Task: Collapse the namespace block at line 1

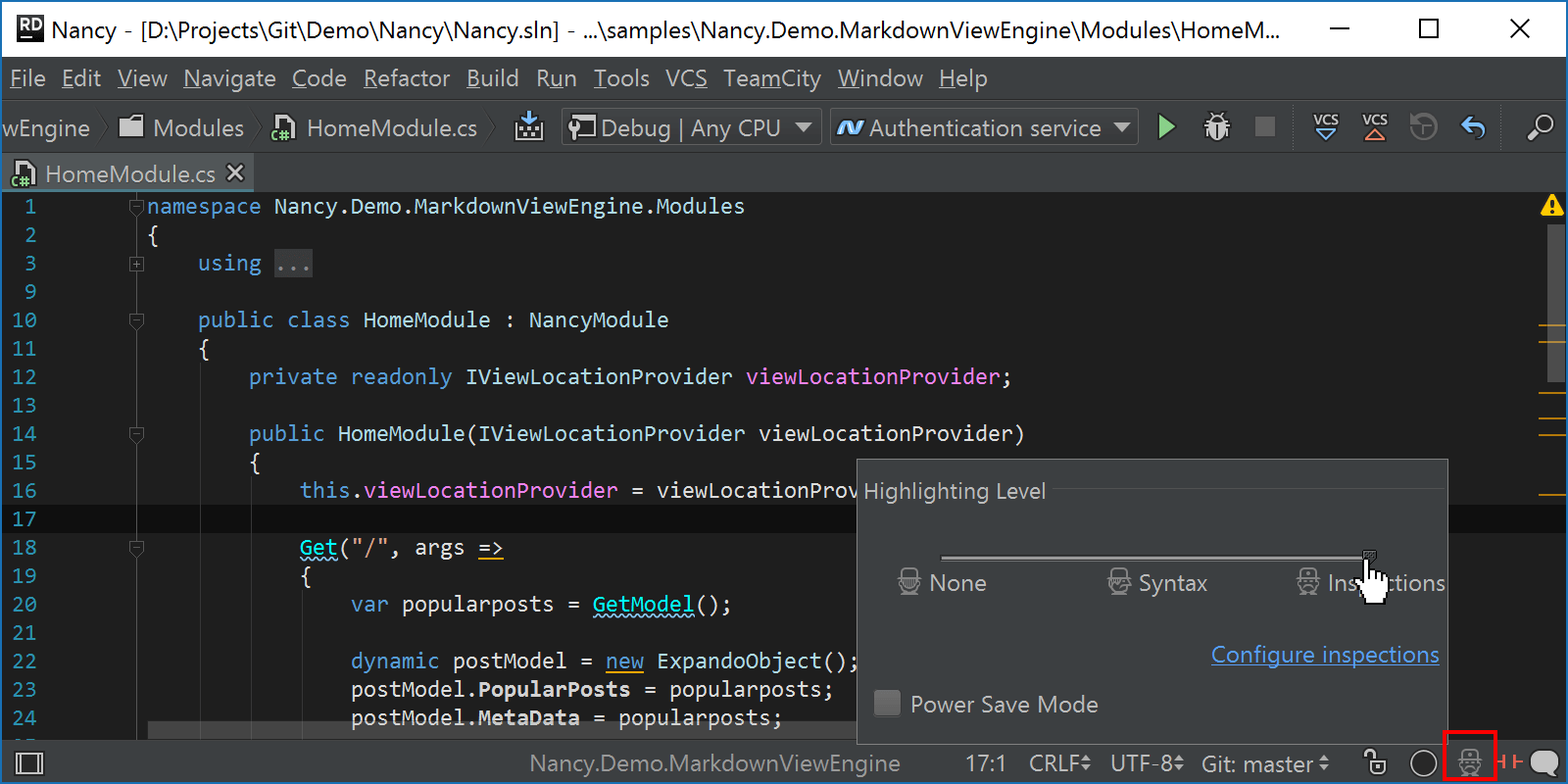Action: [136, 207]
